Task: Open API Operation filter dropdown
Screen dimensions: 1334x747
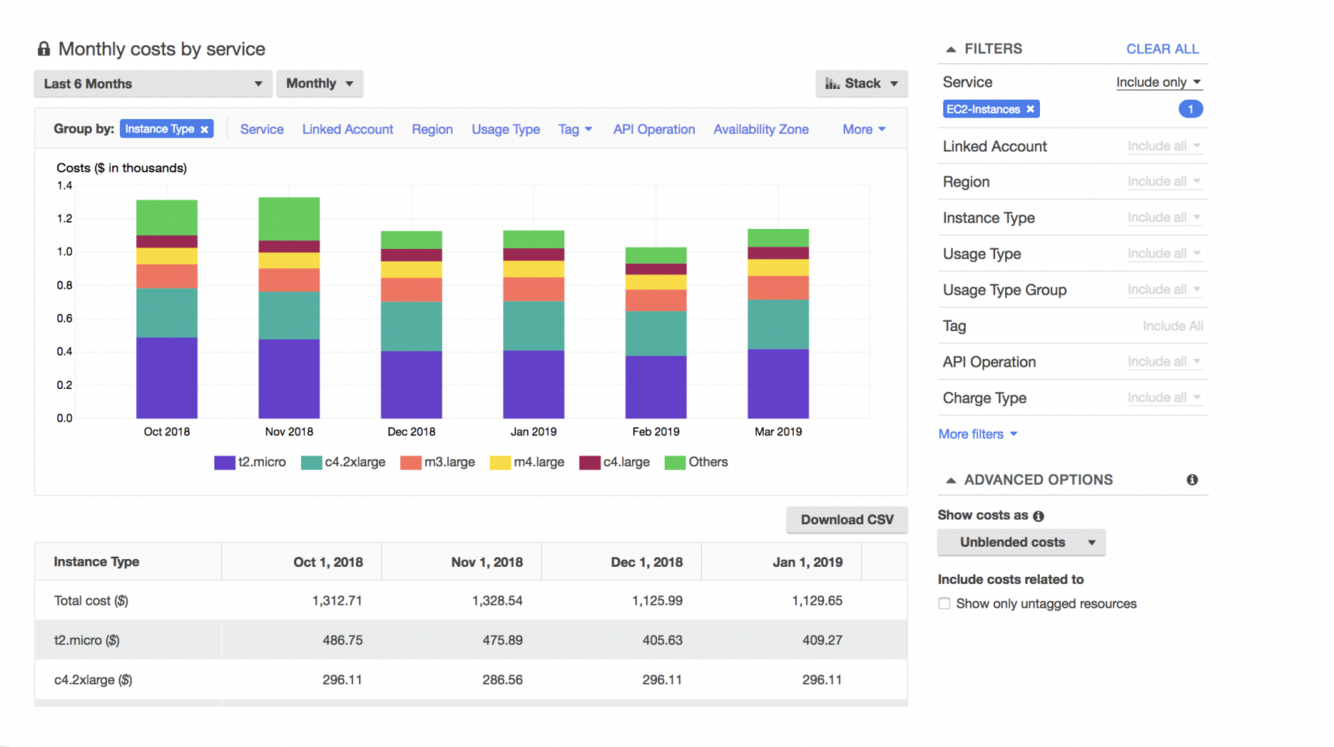Action: 1164,362
